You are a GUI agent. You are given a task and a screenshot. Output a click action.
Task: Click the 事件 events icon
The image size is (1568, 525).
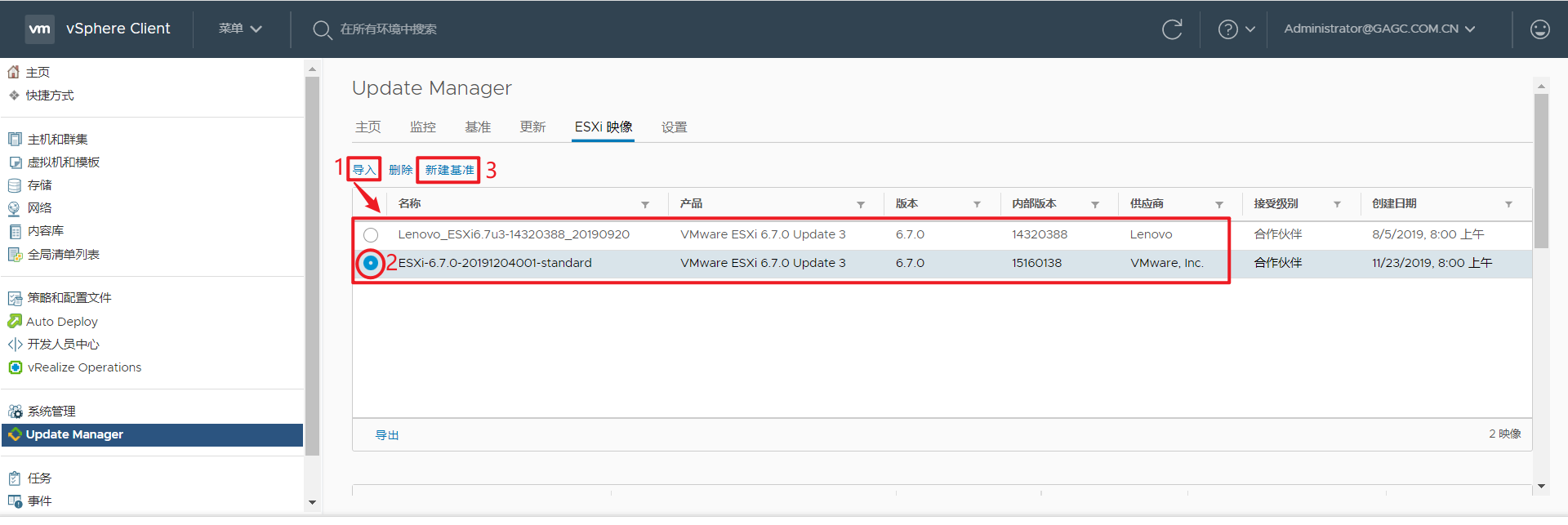[x=15, y=501]
